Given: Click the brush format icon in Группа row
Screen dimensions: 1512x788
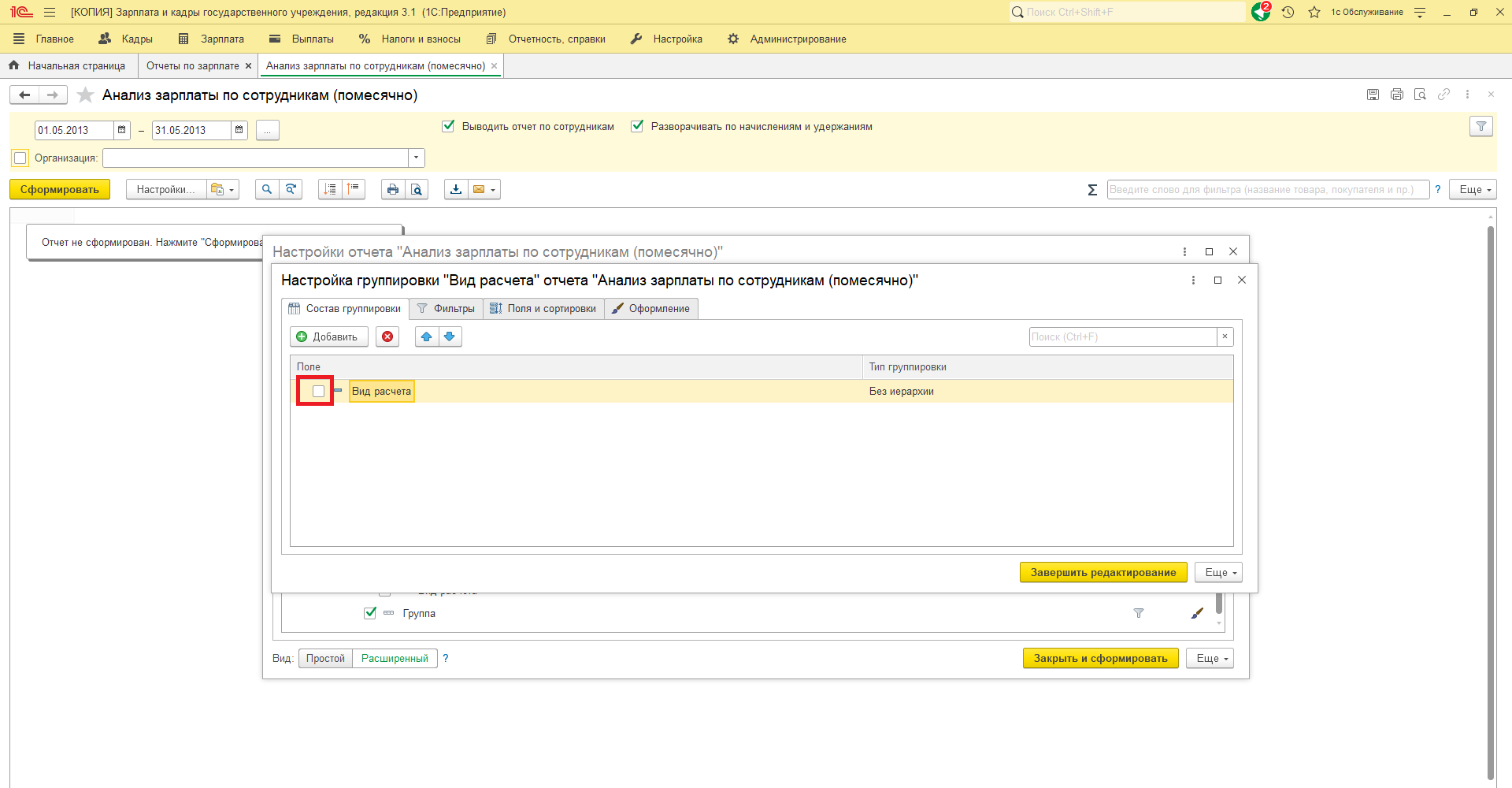Looking at the screenshot, I should click(x=1197, y=613).
